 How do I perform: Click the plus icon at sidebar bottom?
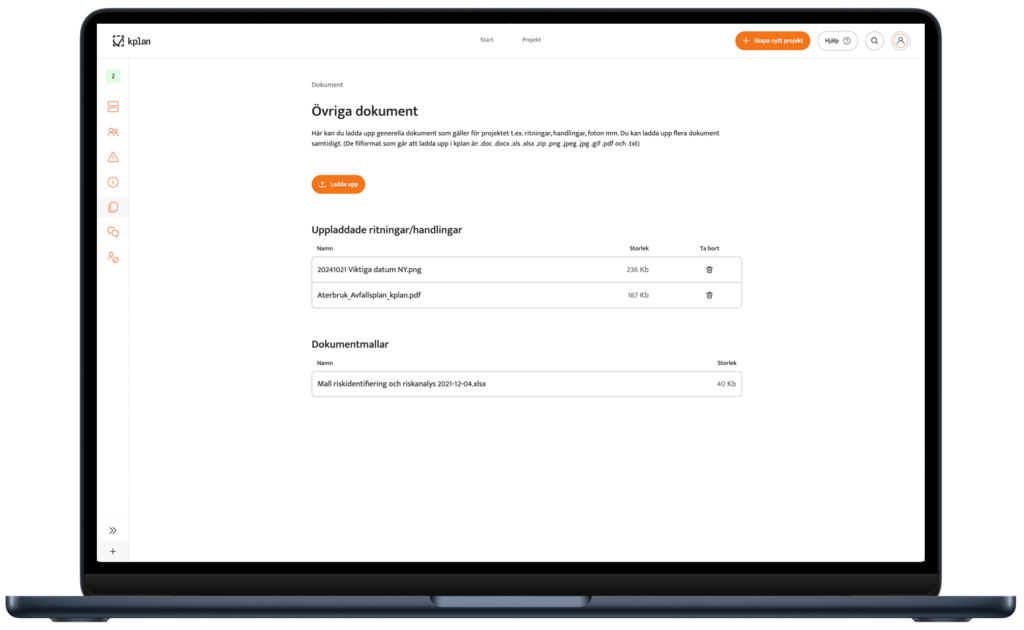[x=113, y=551]
